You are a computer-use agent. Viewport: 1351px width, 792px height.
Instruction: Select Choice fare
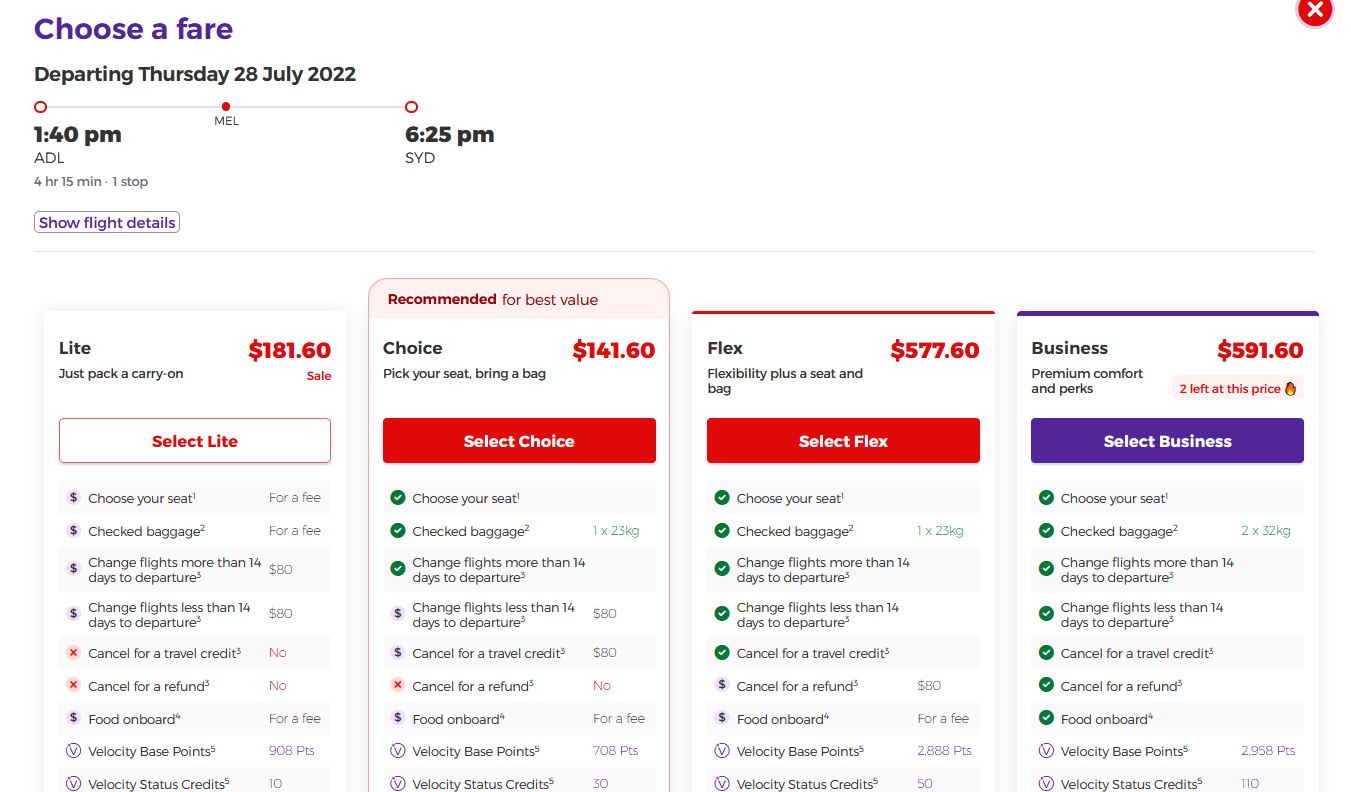519,441
